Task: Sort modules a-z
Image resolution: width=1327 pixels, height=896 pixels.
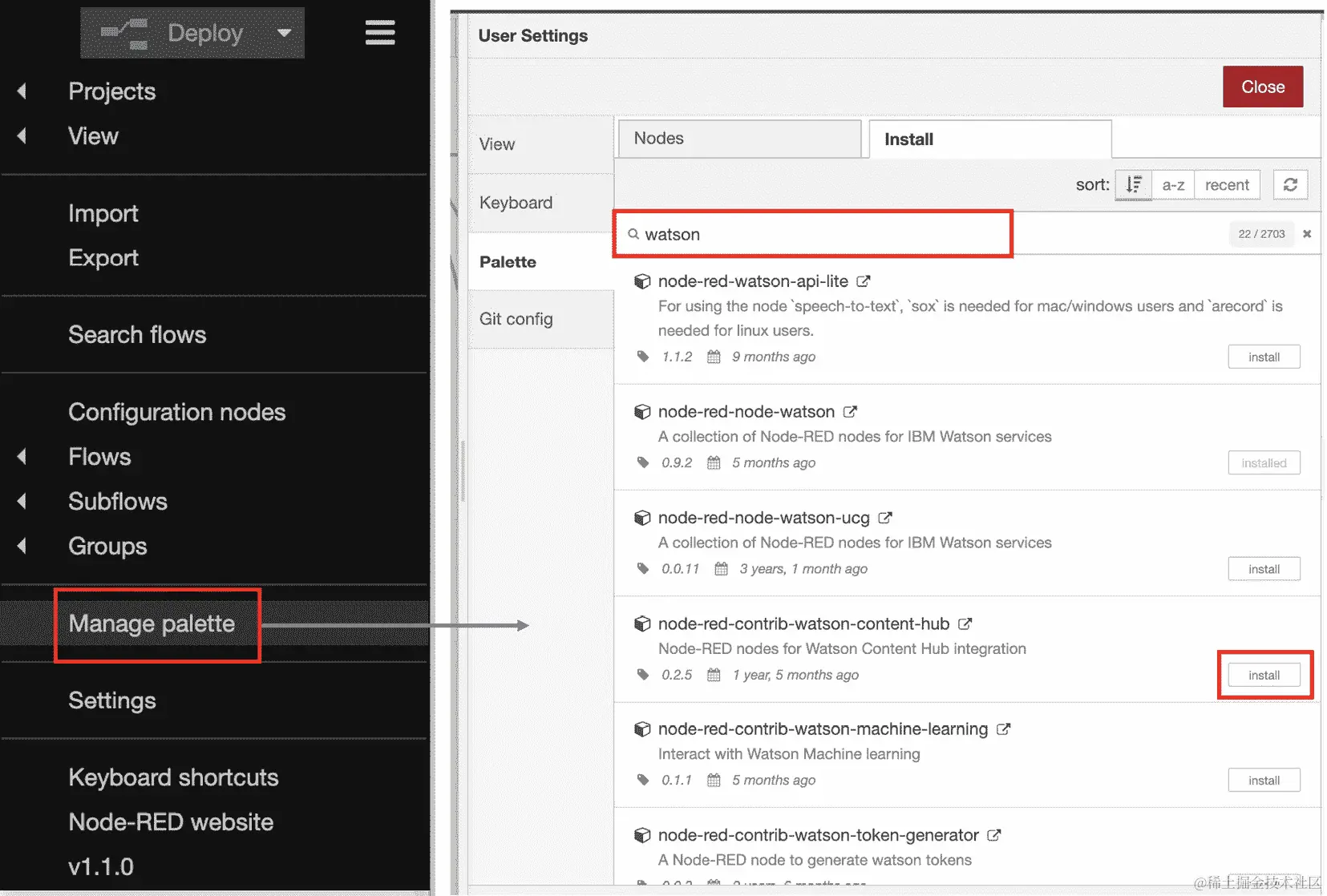Action: coord(1173,185)
